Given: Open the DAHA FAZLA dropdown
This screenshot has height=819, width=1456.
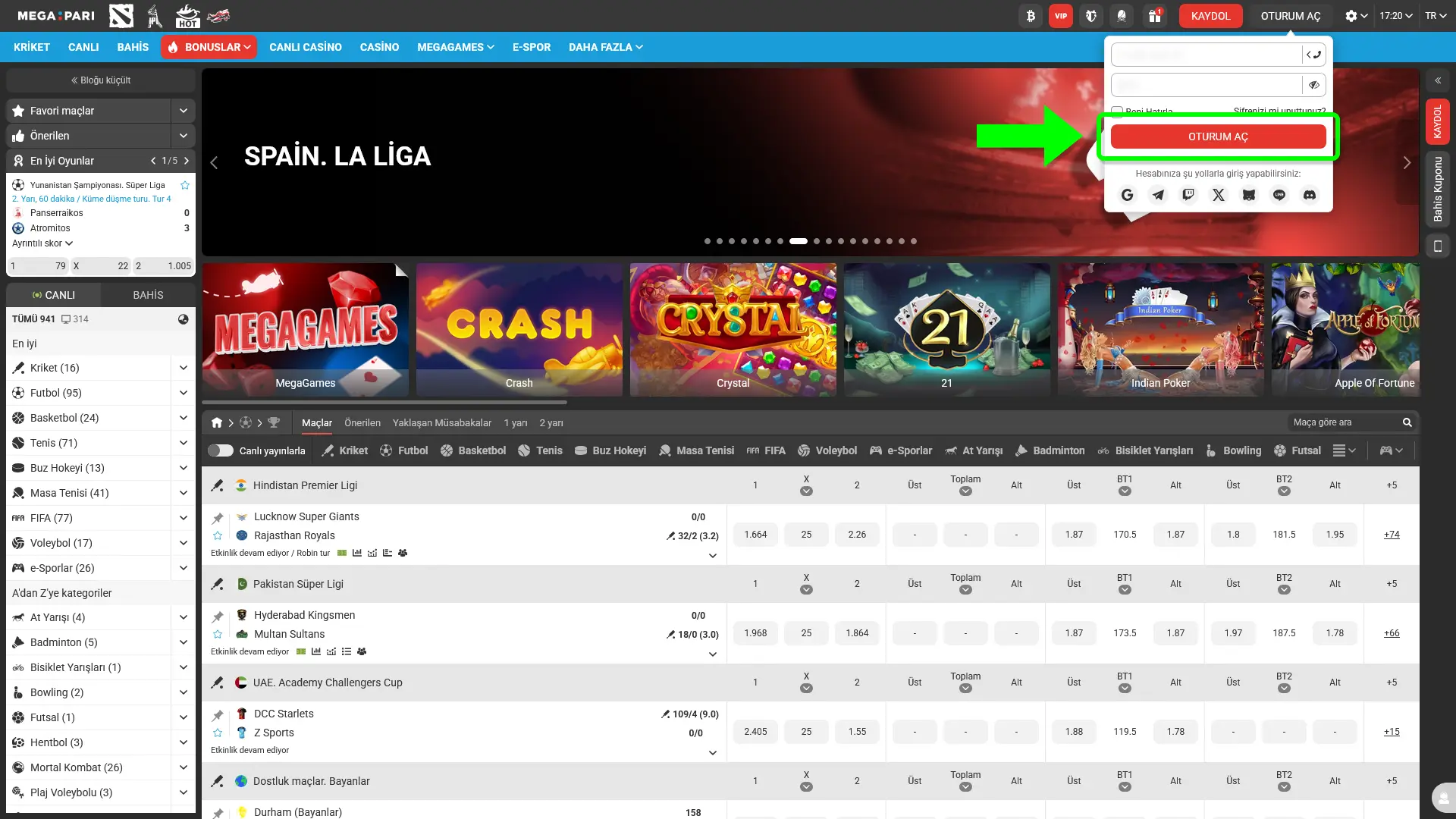Looking at the screenshot, I should tap(605, 47).
